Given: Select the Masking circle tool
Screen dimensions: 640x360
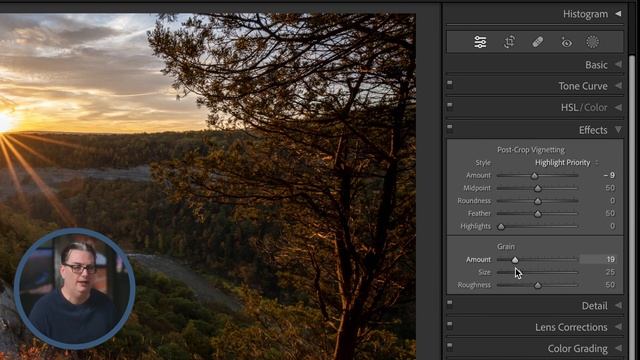Looking at the screenshot, I should [x=592, y=42].
